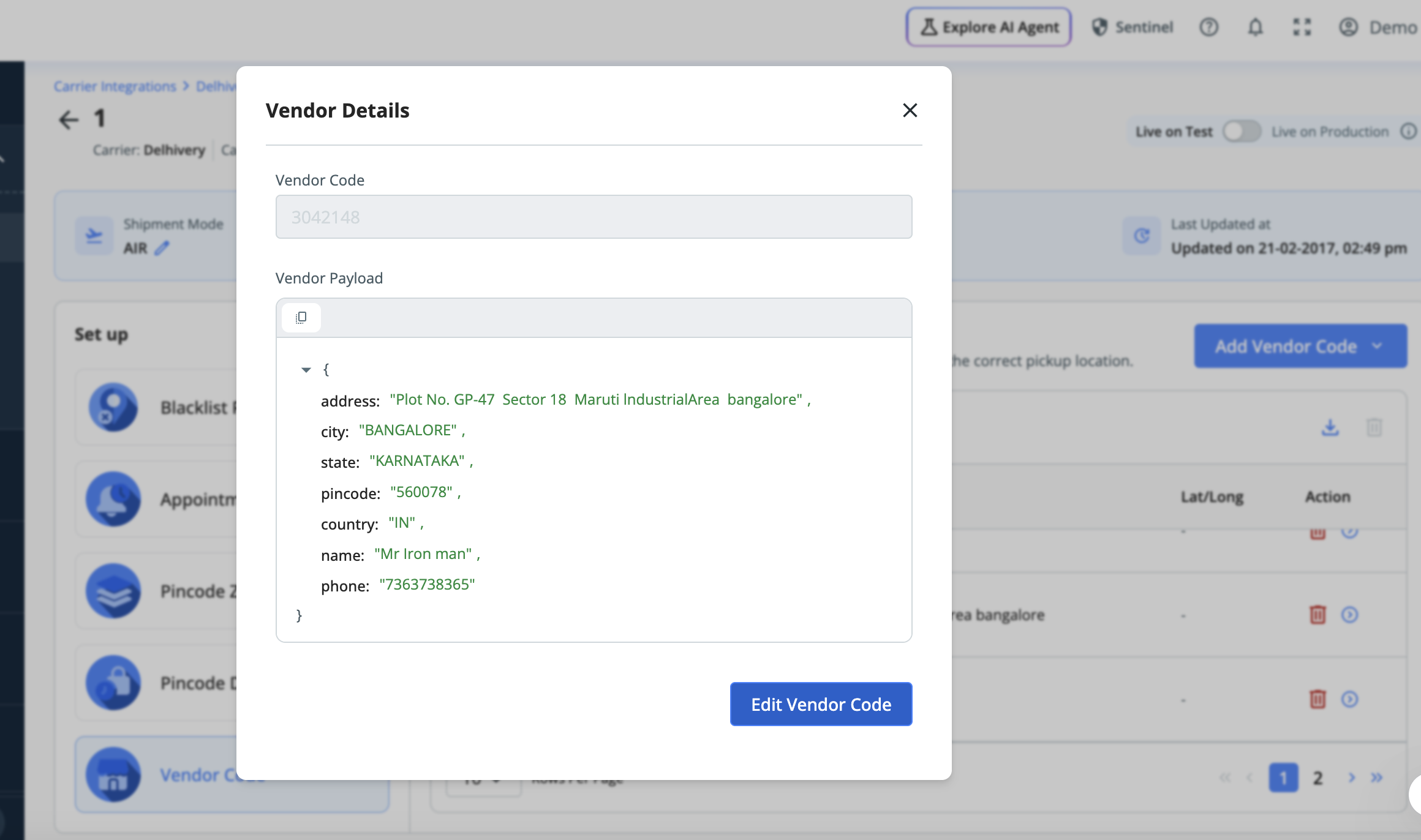Image resolution: width=1421 pixels, height=840 pixels.
Task: Go to the next page arrow
Action: pyautogui.click(x=1352, y=778)
